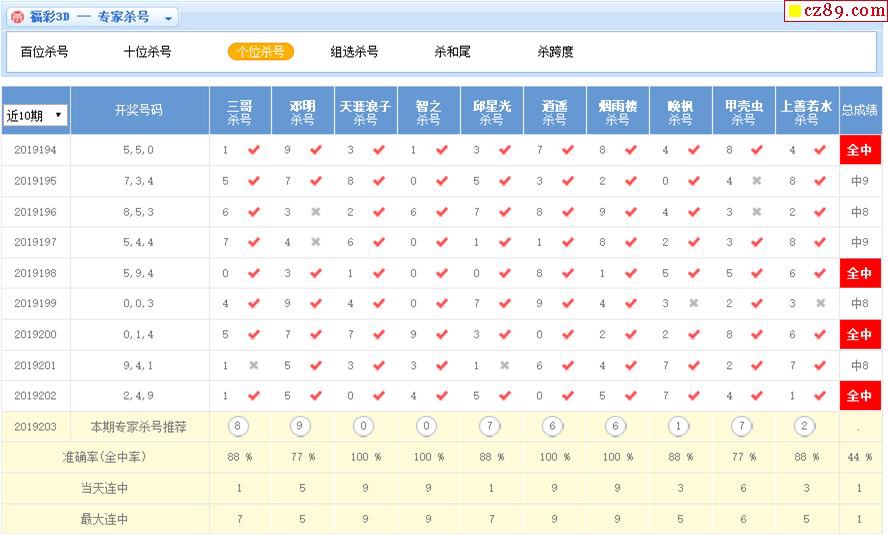
Task: Click circled number 8 in 三哥 recommendation
Action: [x=237, y=427]
